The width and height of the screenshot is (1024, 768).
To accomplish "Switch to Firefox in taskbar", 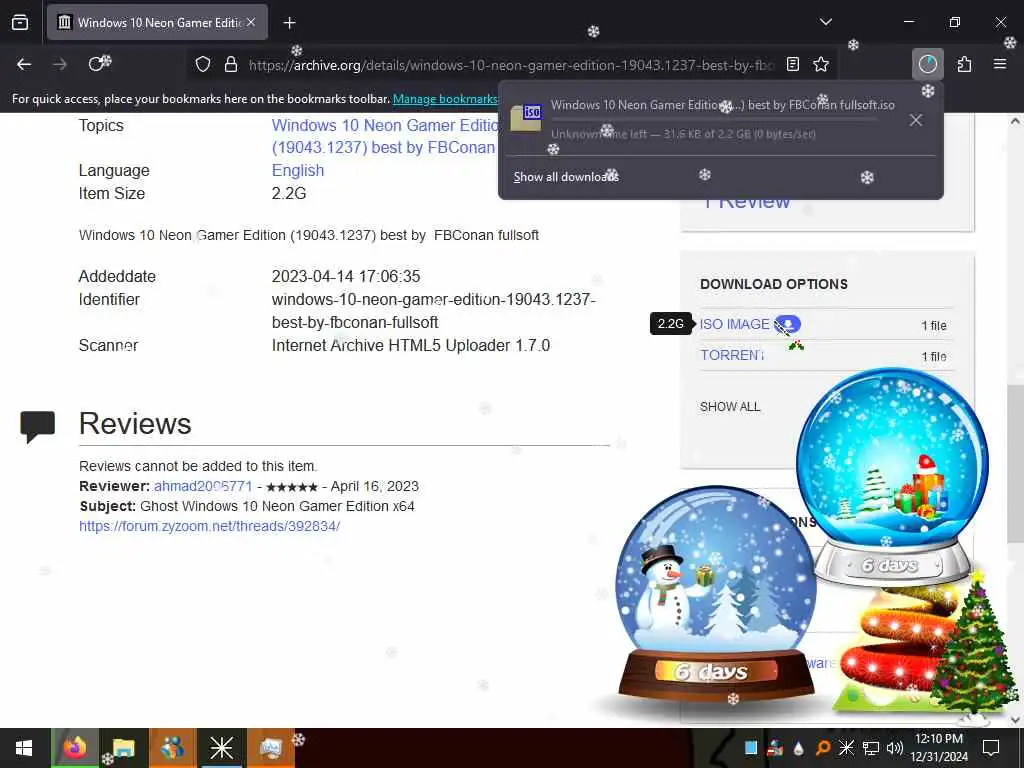I will click(x=74, y=748).
